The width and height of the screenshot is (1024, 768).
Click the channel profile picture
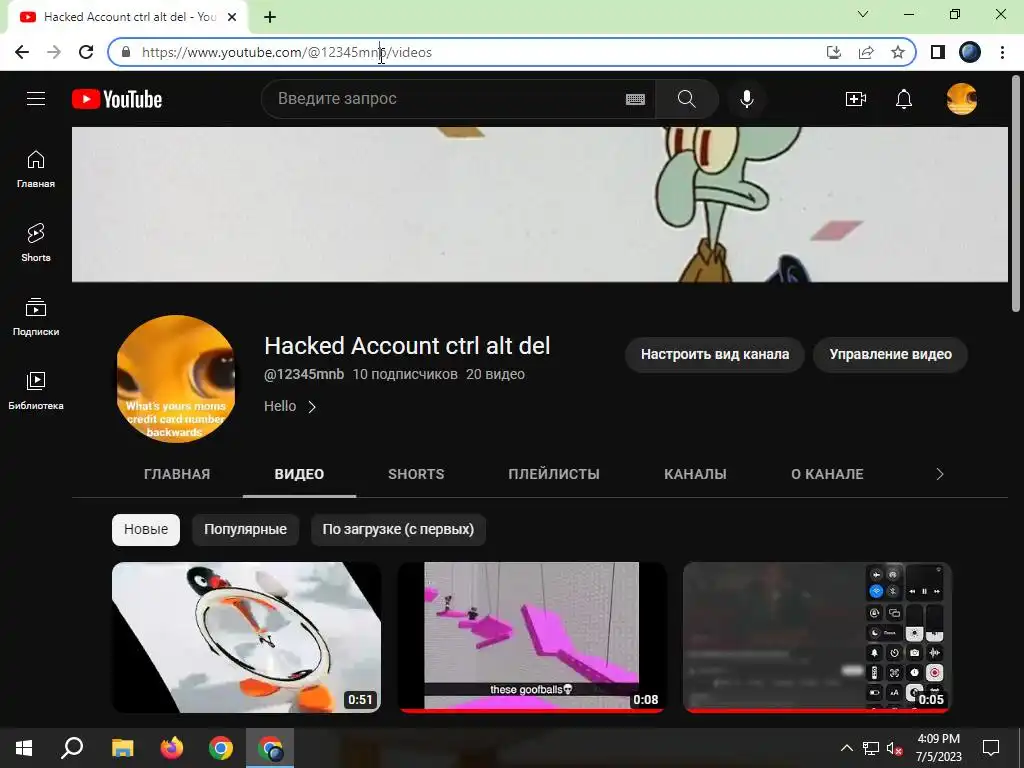pyautogui.click(x=176, y=379)
